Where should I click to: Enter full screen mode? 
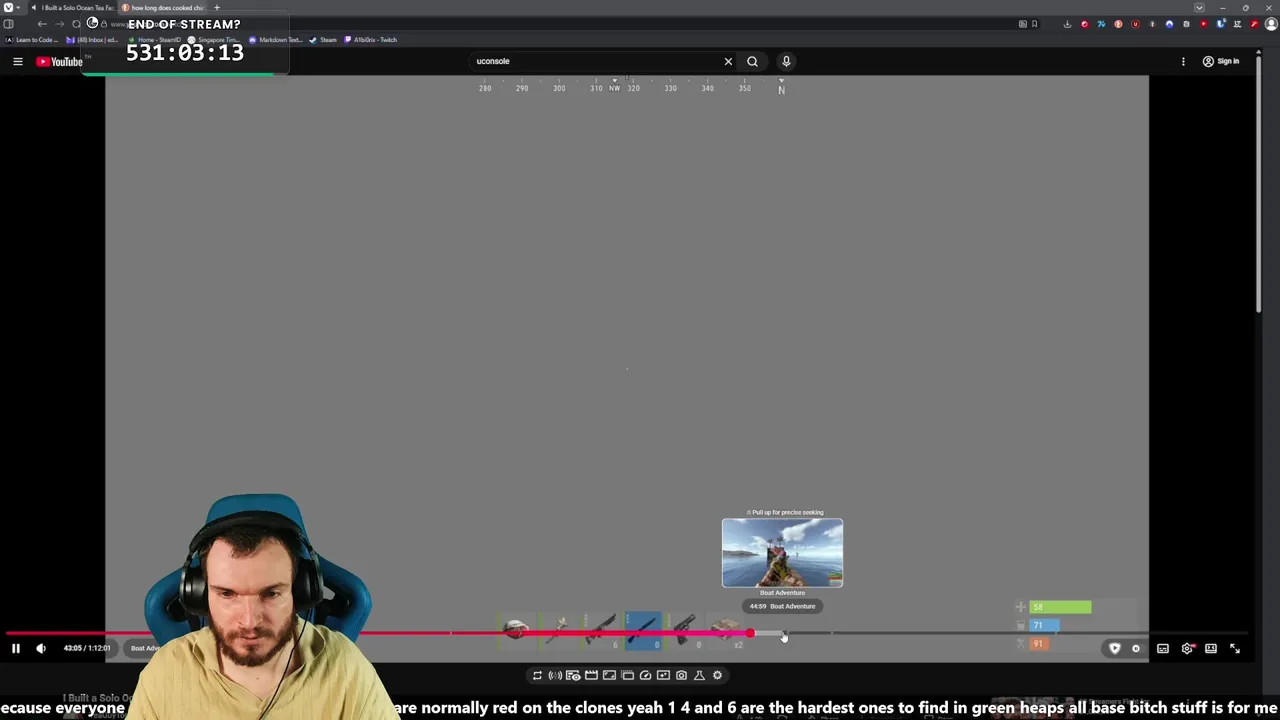pos(1235,649)
